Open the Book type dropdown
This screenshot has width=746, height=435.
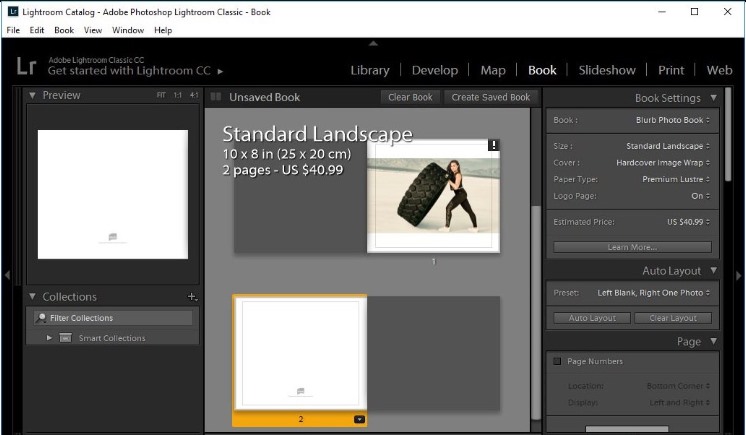(x=673, y=120)
